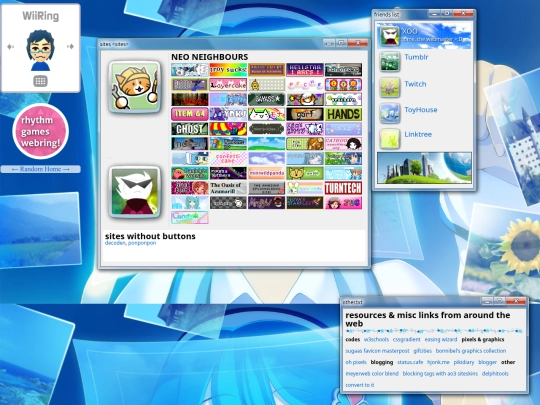Click the NEO NEIGHBOURS heading text

coord(210,57)
